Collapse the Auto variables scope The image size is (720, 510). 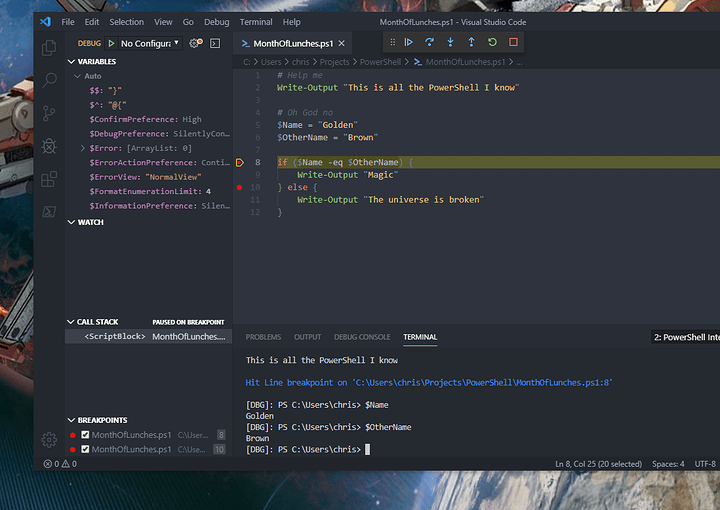(78, 76)
